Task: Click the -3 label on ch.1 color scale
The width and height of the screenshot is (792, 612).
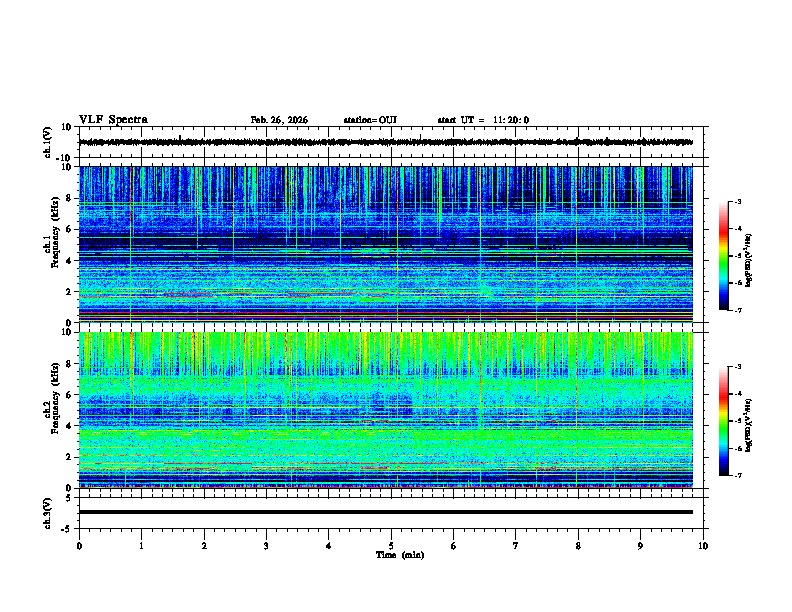Action: tap(737, 202)
